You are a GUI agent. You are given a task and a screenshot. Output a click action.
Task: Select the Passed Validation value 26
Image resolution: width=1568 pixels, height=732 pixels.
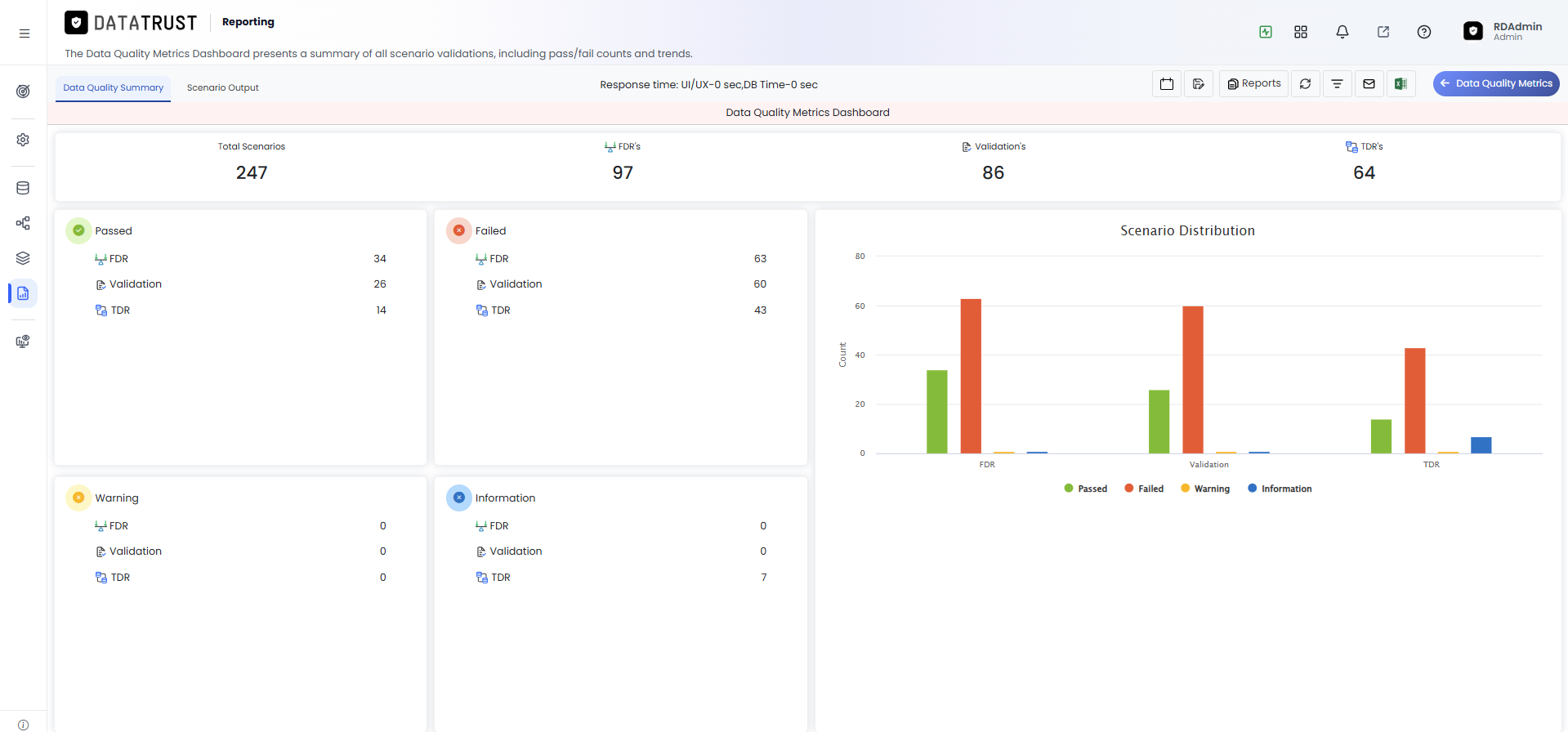tap(380, 284)
